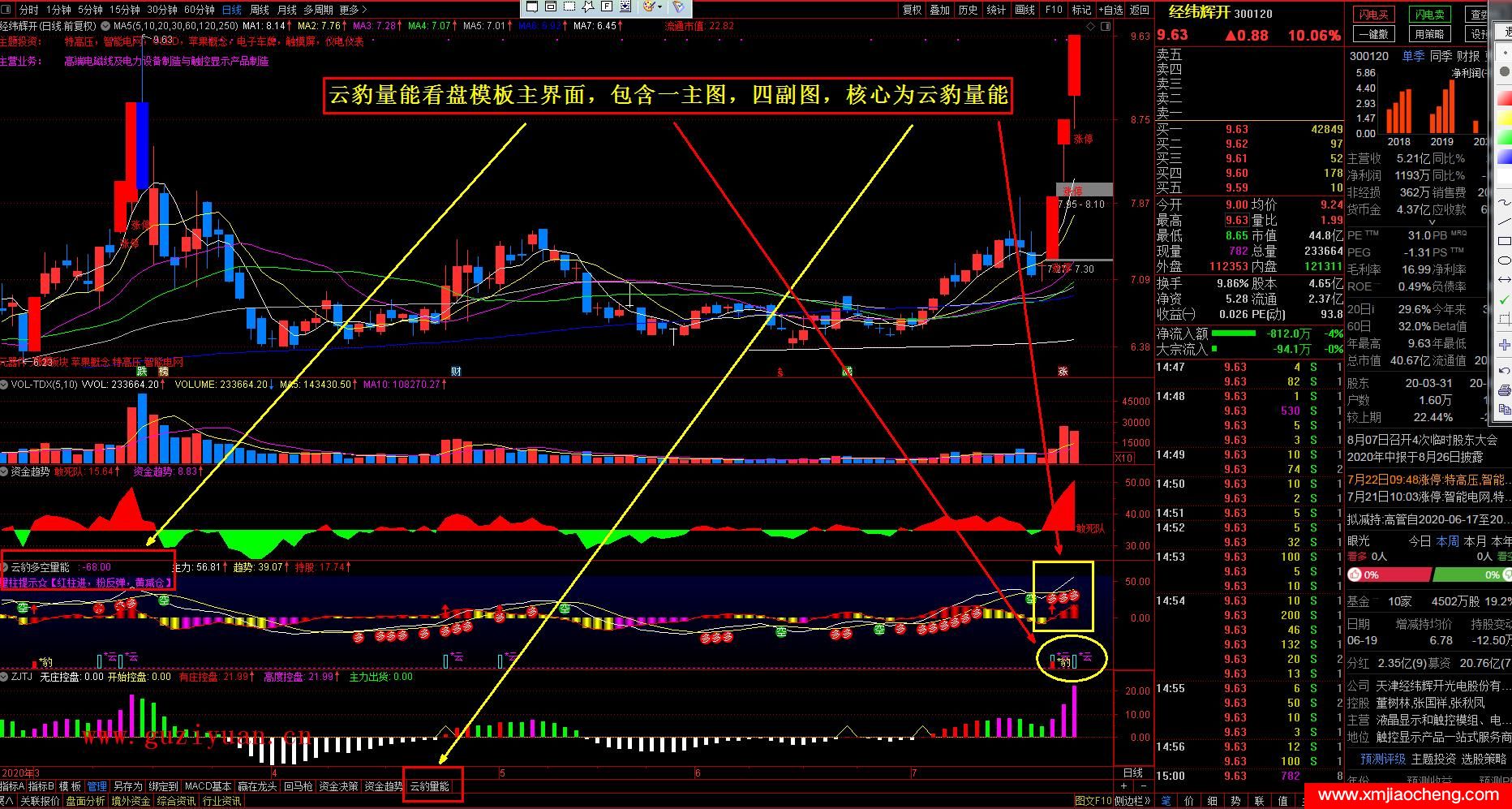Expand the 更多 periods menu

point(353,10)
